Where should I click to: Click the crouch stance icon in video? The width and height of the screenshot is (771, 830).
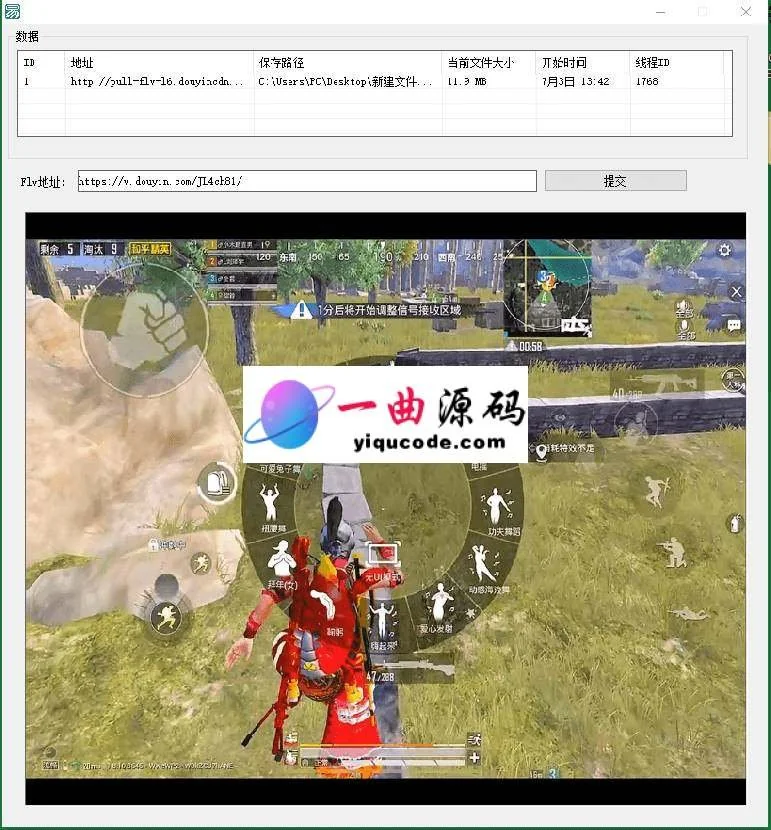click(671, 550)
